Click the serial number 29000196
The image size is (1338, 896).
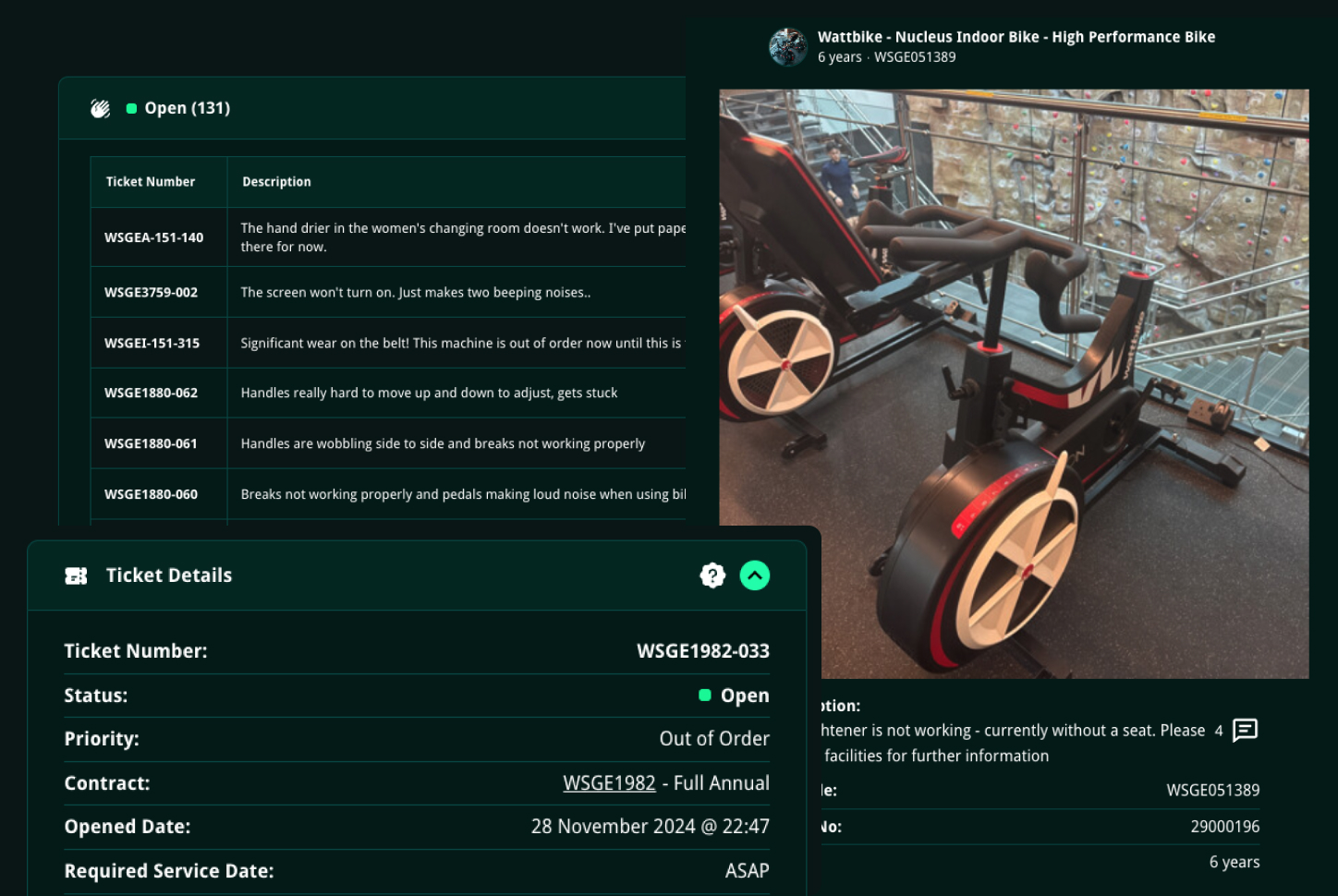pyautogui.click(x=1225, y=827)
